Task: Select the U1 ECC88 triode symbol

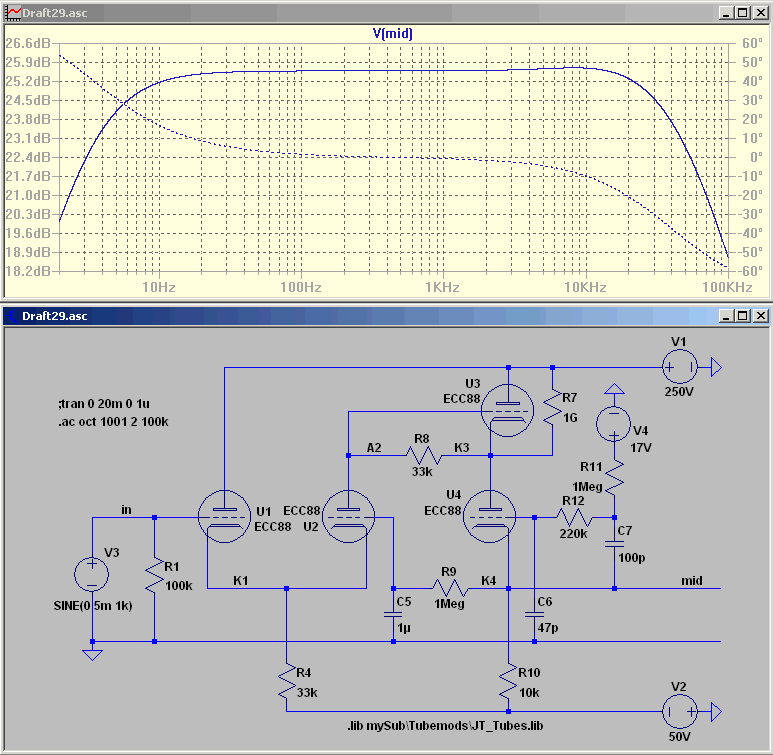Action: point(224,516)
